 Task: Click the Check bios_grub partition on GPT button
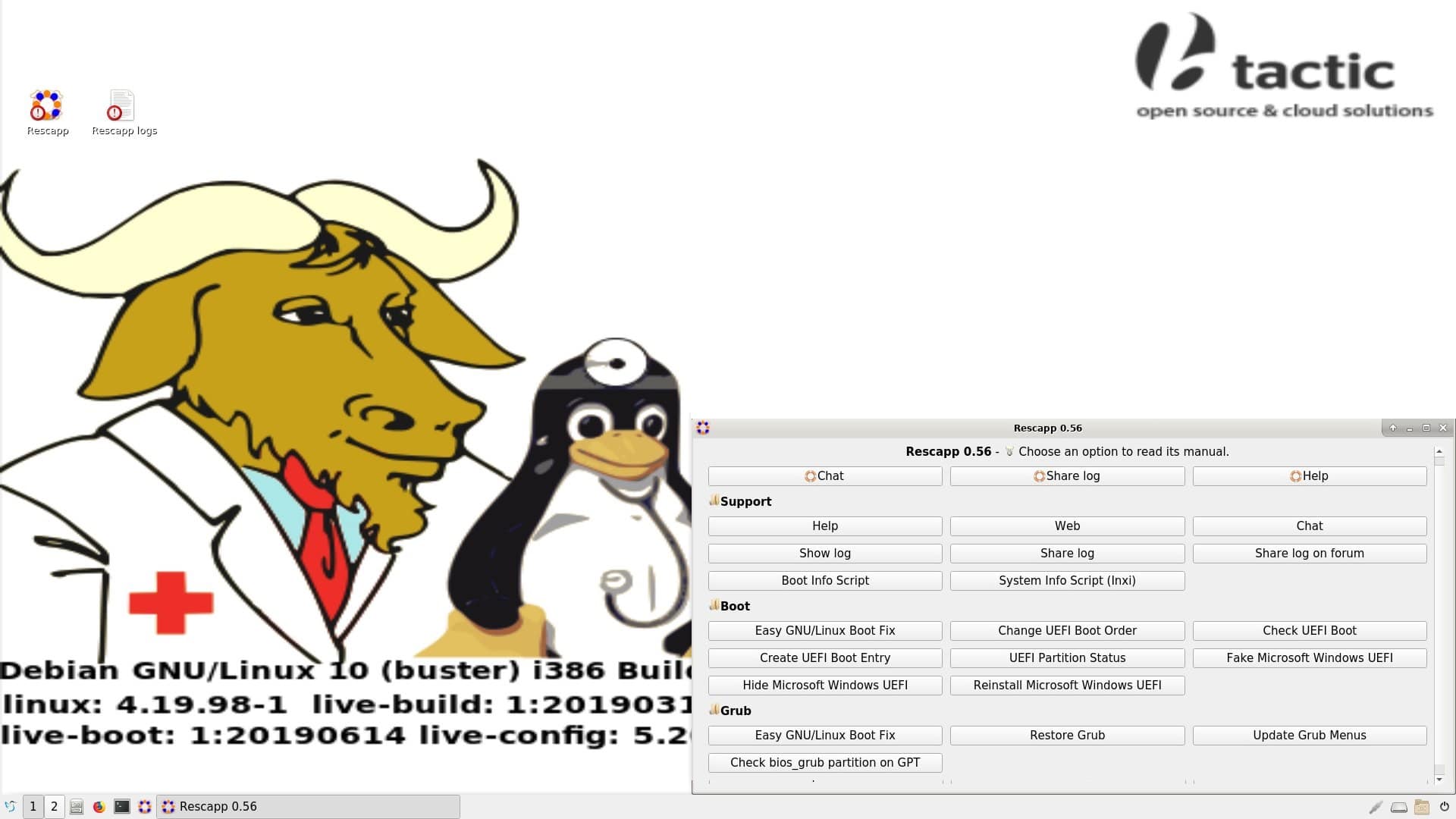tap(824, 762)
